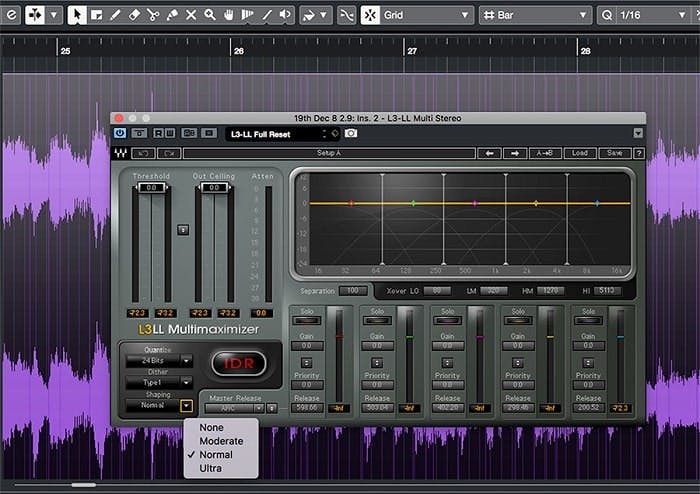Open the 1/16 quantize preset dropdown

(652, 15)
